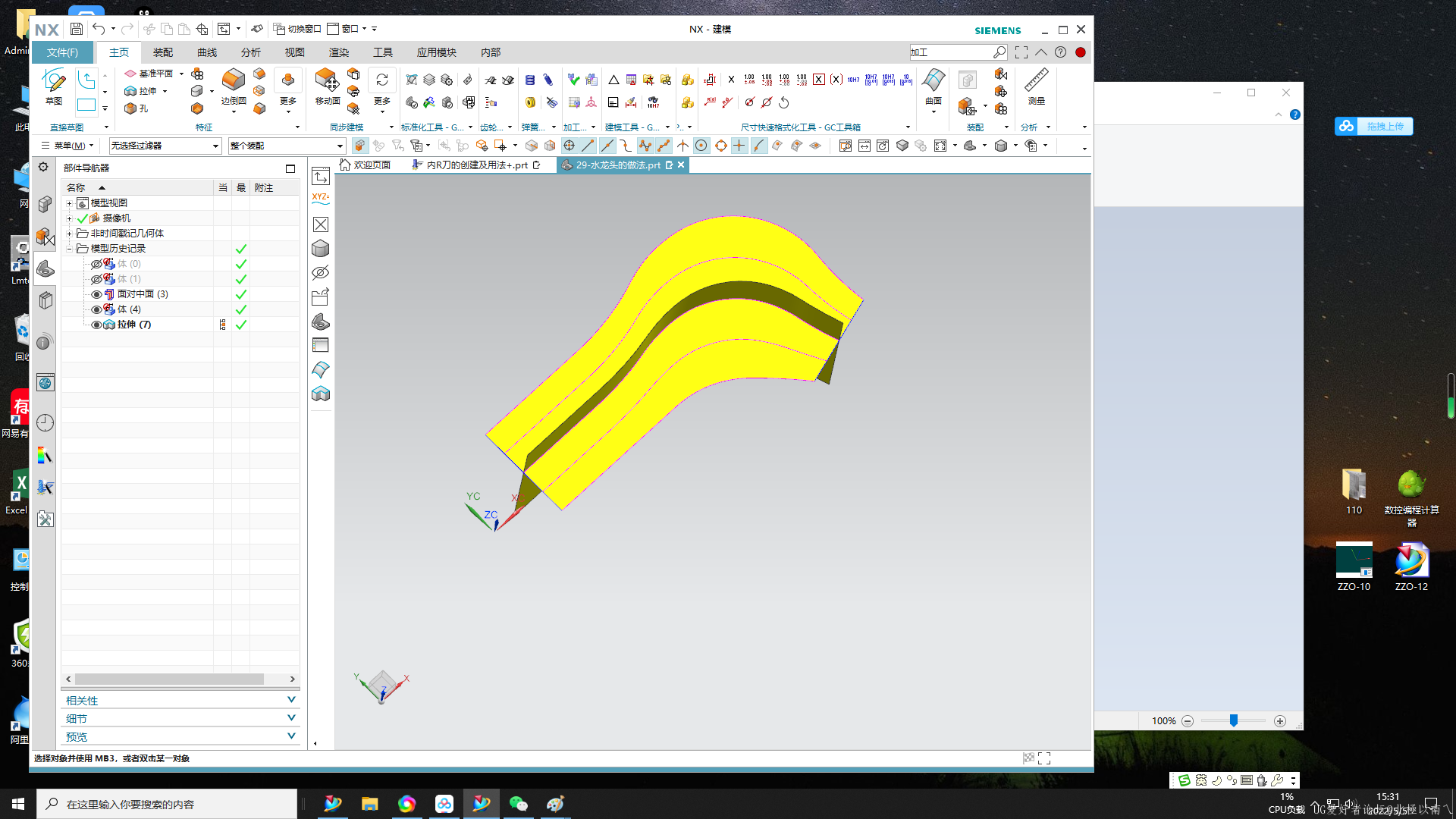Click the full-screen icon in top bar

point(1021,52)
